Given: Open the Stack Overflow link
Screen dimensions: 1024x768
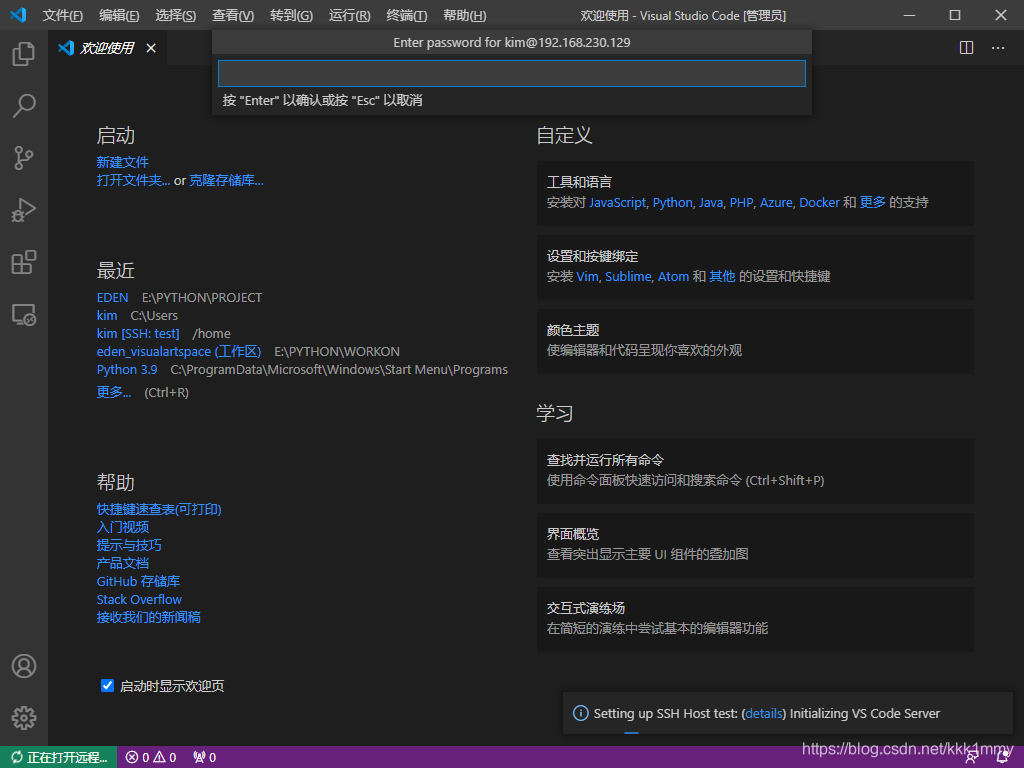Looking at the screenshot, I should (x=139, y=600).
